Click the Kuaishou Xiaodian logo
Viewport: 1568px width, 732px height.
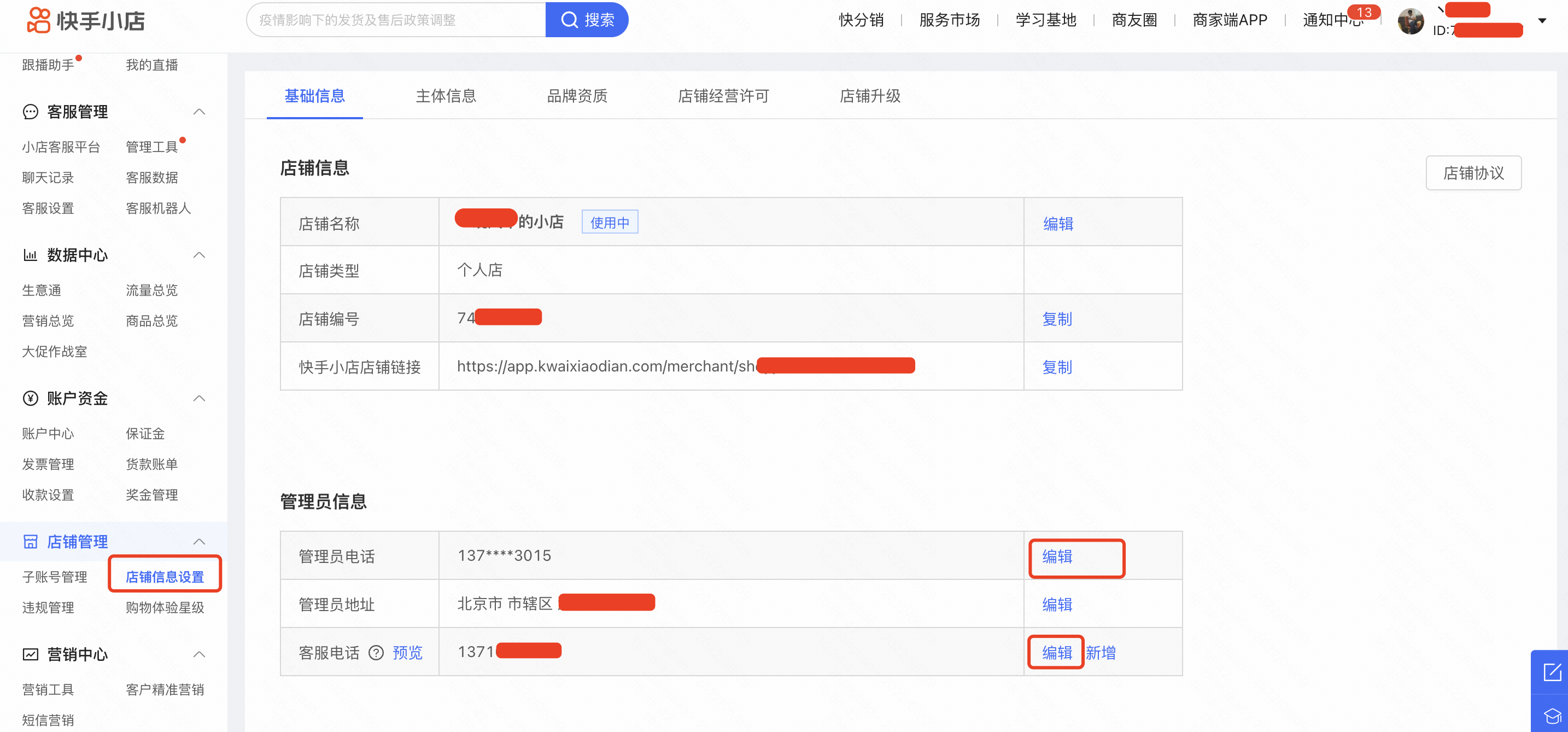(x=86, y=20)
